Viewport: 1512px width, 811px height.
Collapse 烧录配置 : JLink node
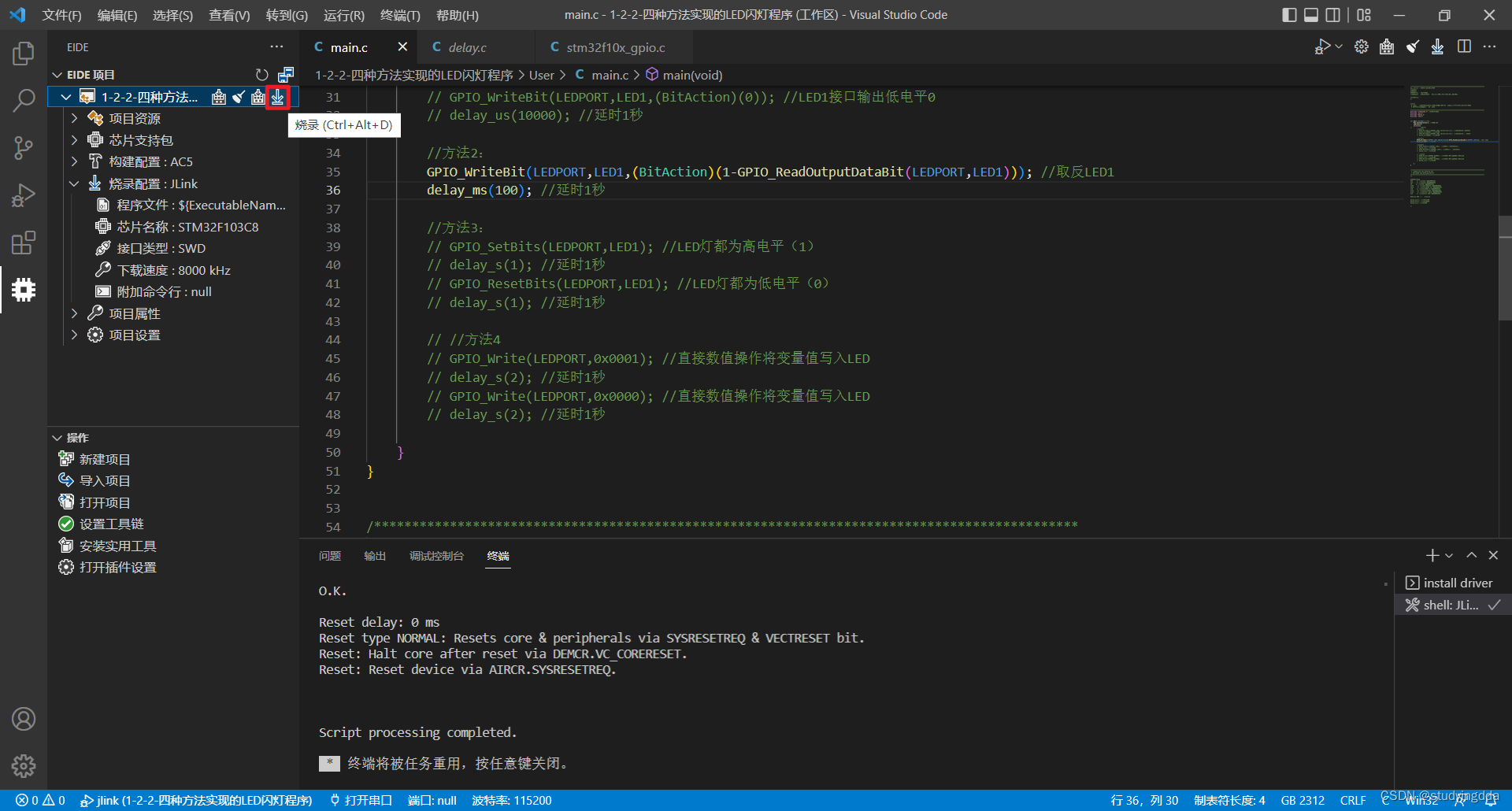point(74,183)
